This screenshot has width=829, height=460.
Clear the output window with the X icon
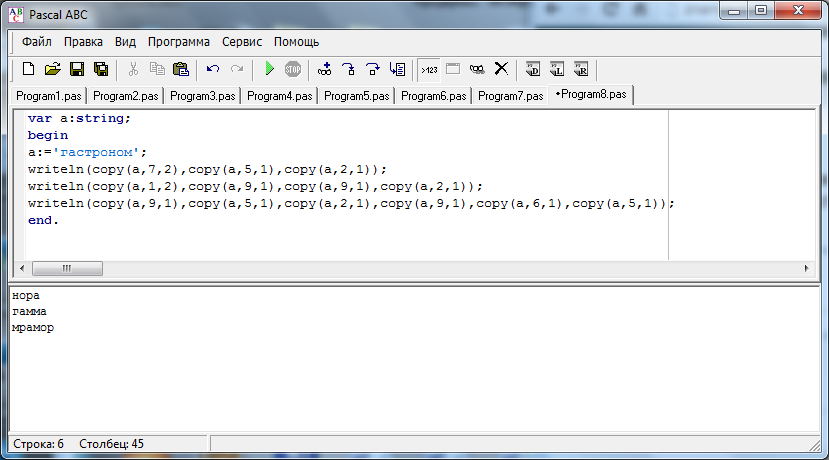(501, 69)
